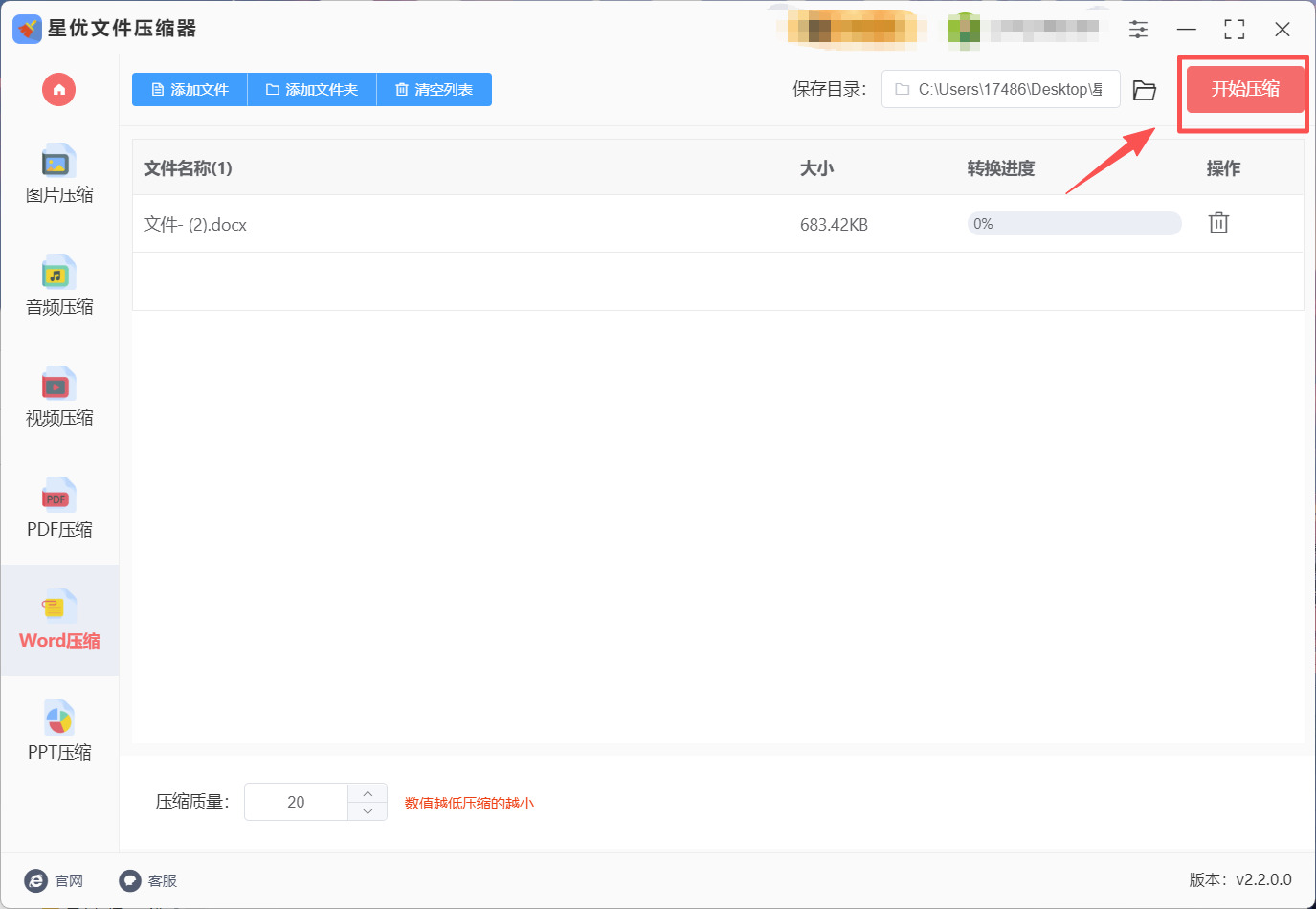Select the Word压缩 sidebar item
Image resolution: width=1316 pixels, height=909 pixels.
pyautogui.click(x=59, y=620)
